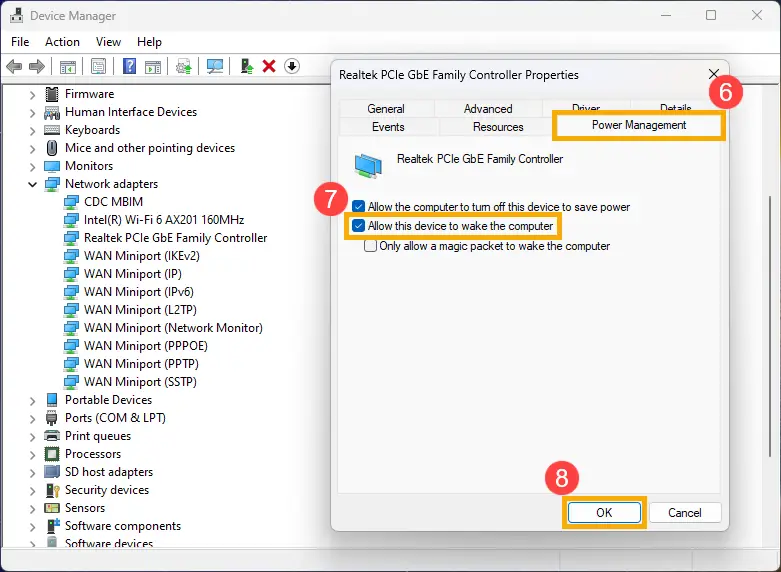781x572 pixels.
Task: Expand the Processors category arrow
Action: point(32,454)
